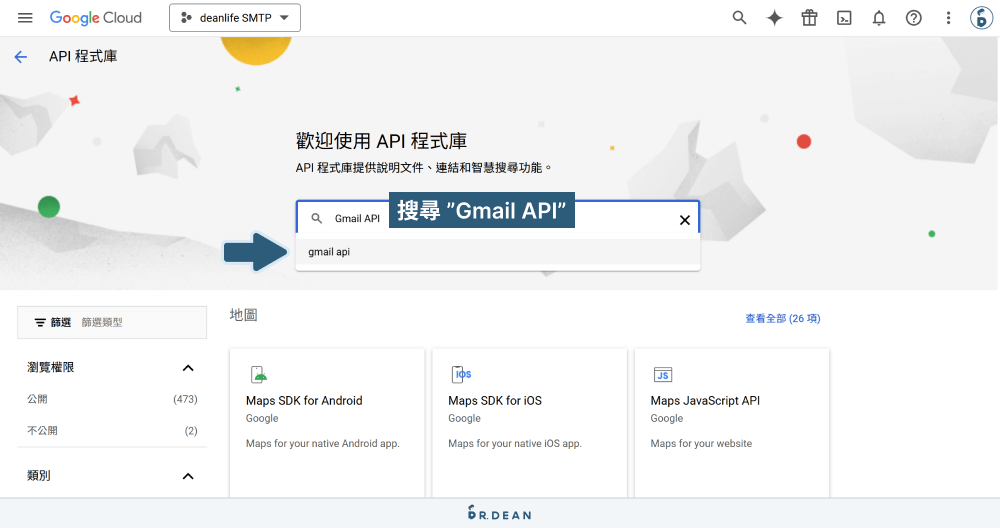The image size is (1000, 529).
Task: Collapse the 瀏覽權限 section
Action: 188,368
